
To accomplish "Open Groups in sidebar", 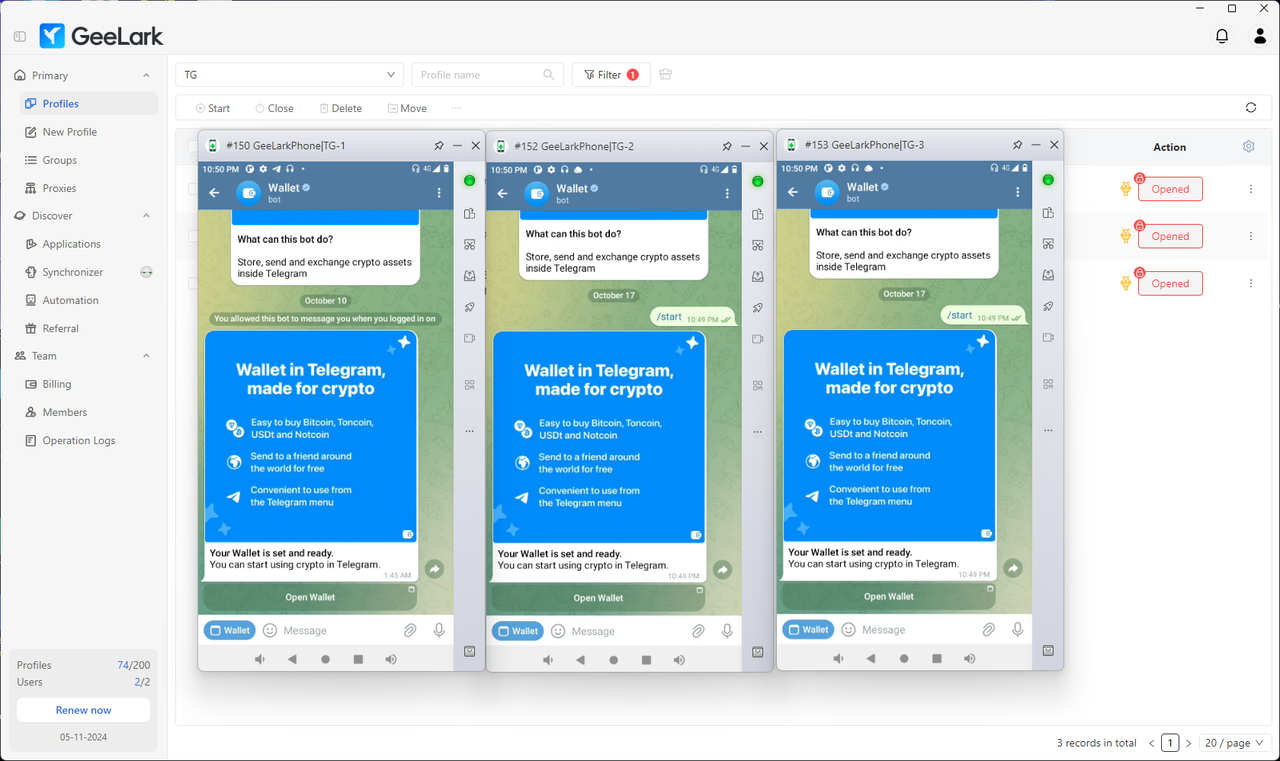I will point(88,160).
